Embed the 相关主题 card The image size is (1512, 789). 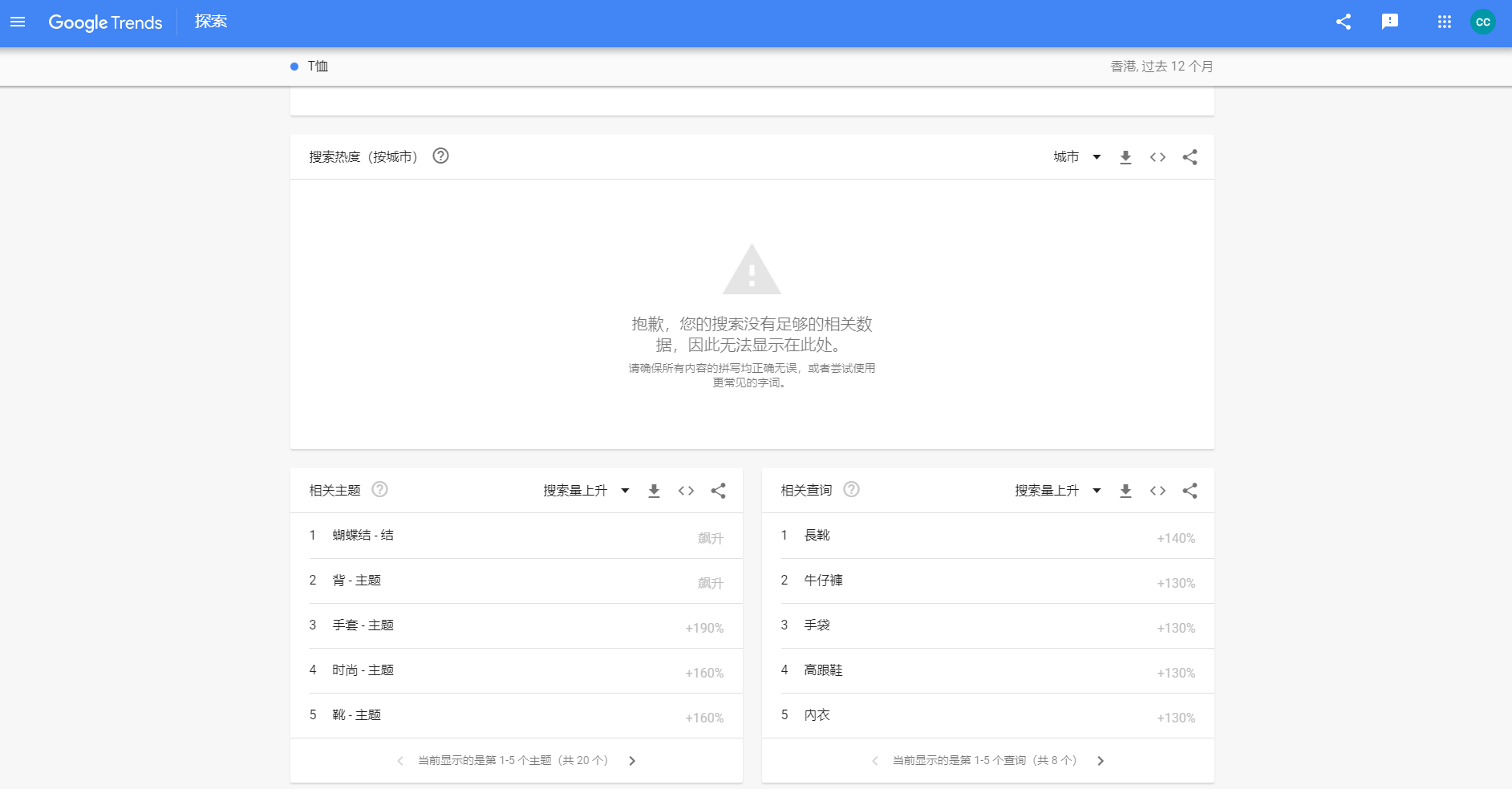click(x=686, y=491)
